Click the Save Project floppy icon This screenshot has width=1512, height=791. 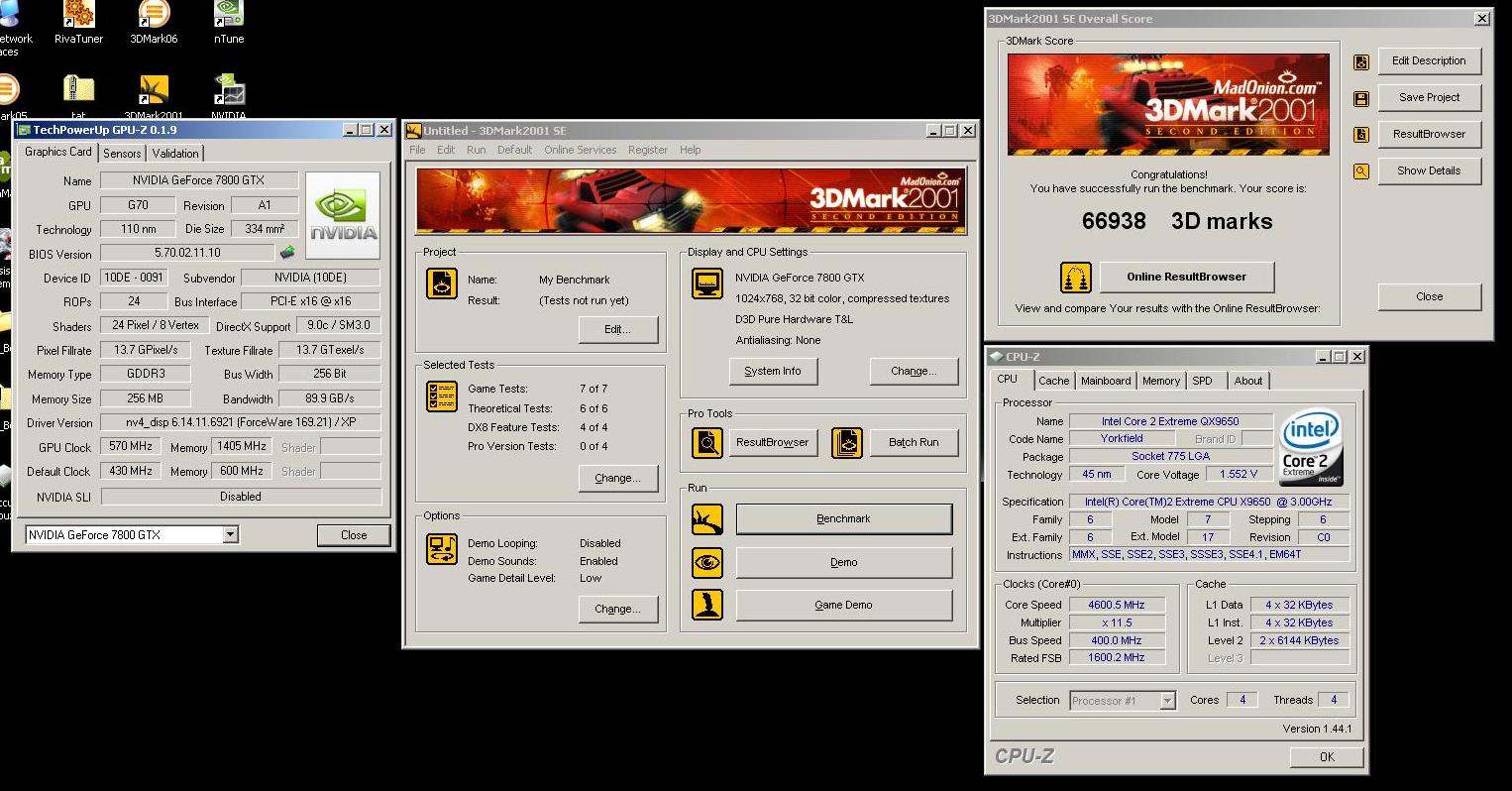1361,99
